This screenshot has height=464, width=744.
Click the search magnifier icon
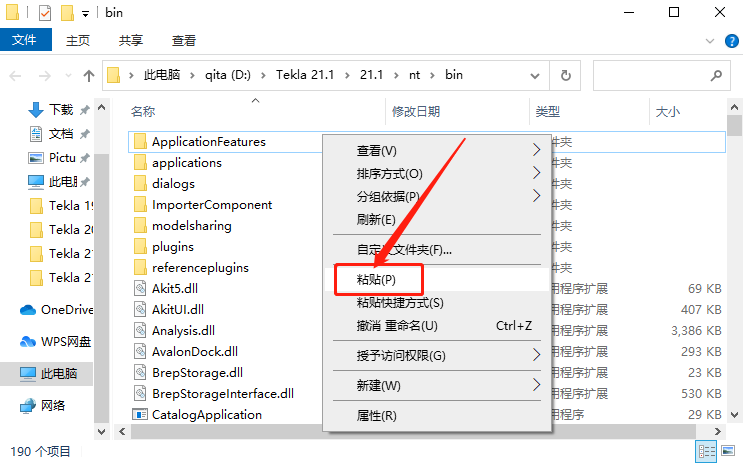[716, 75]
